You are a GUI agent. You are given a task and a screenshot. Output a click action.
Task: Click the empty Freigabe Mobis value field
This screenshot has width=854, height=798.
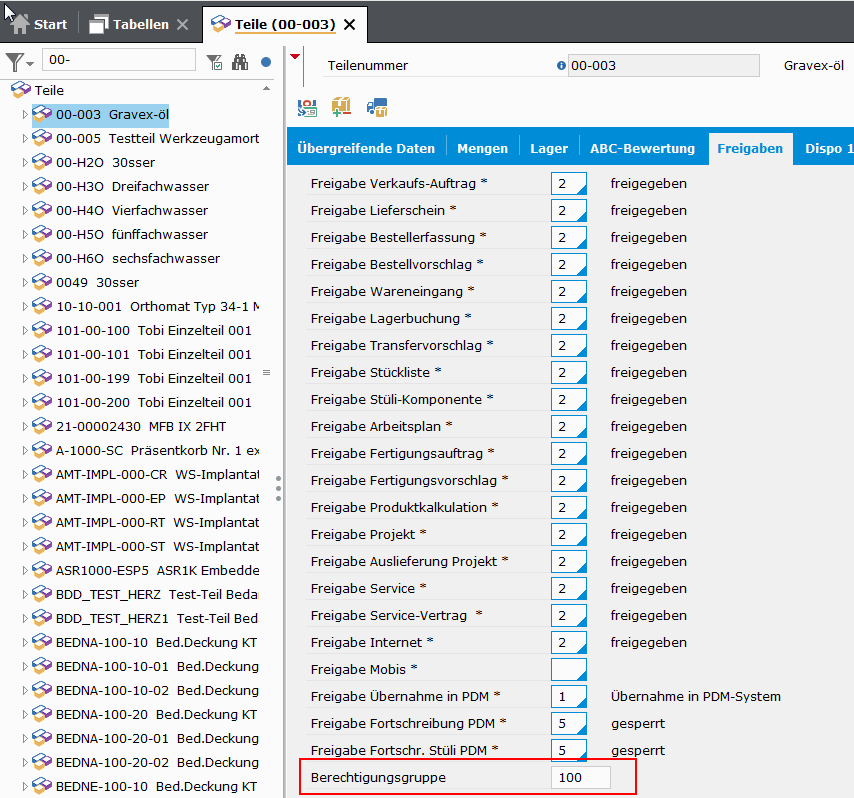(x=569, y=669)
